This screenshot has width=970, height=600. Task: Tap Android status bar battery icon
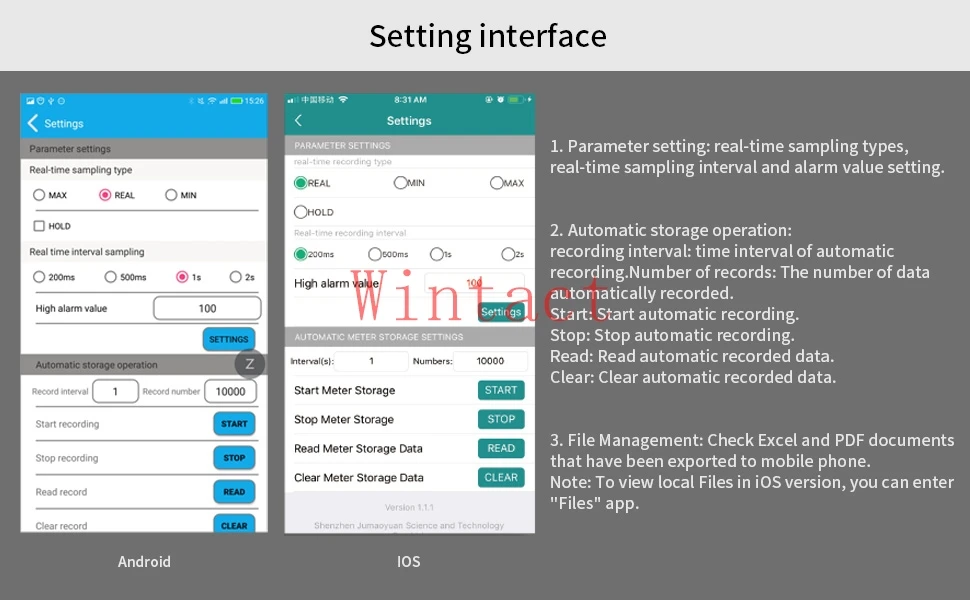point(236,101)
